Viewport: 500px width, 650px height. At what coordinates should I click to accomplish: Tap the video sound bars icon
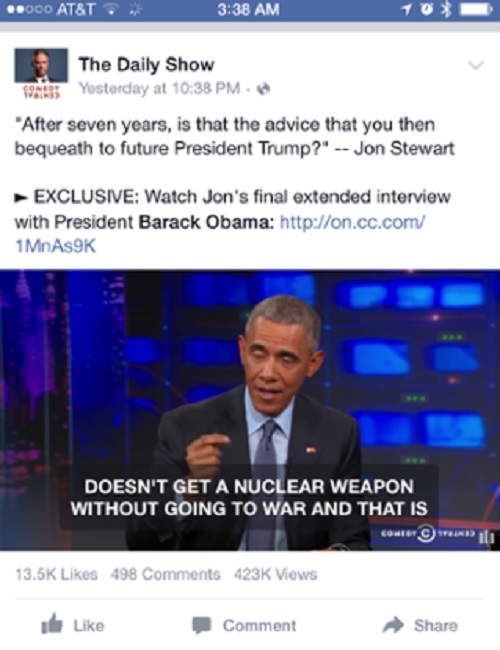pyautogui.click(x=487, y=538)
